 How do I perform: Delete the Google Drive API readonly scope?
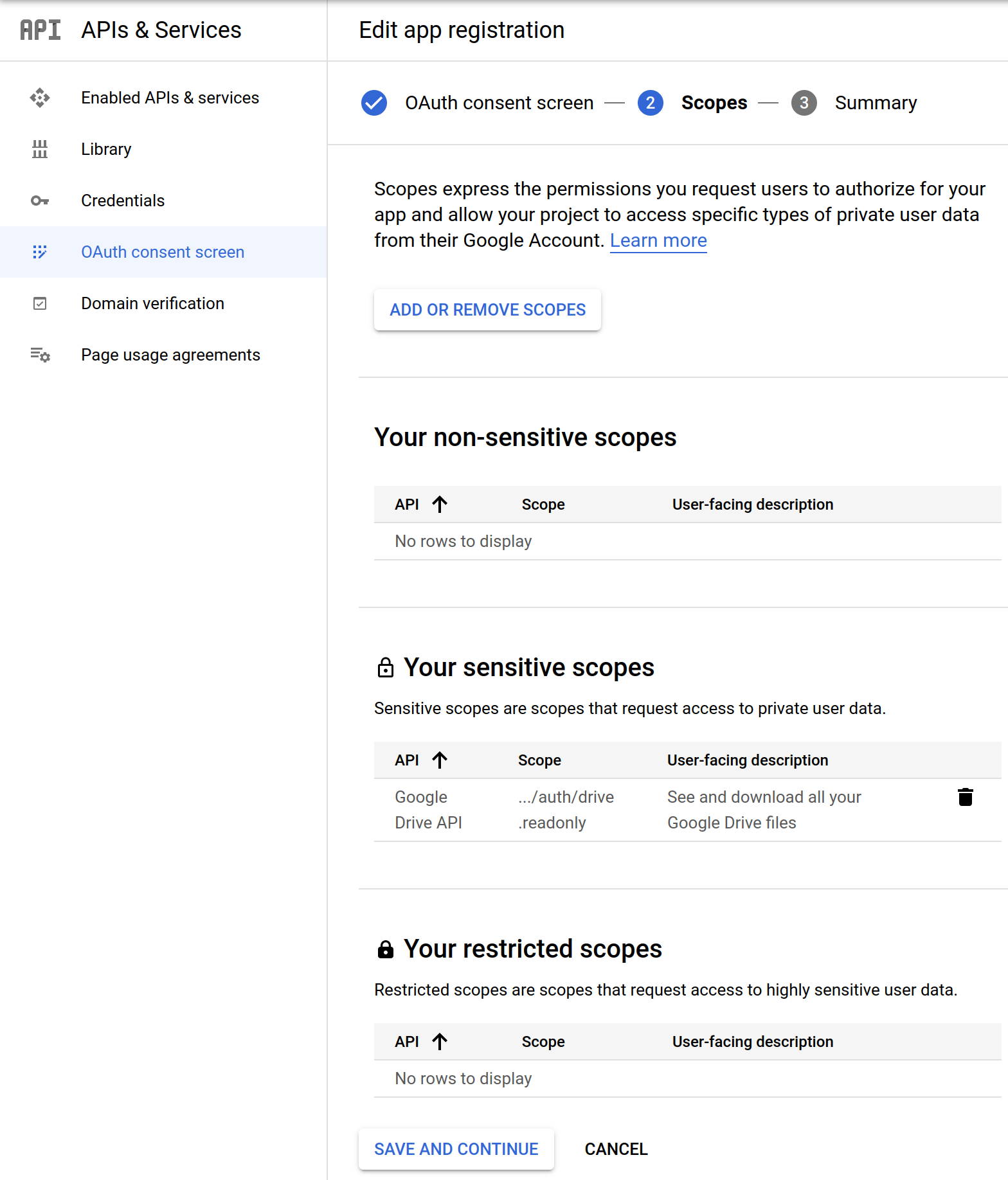[x=965, y=797]
